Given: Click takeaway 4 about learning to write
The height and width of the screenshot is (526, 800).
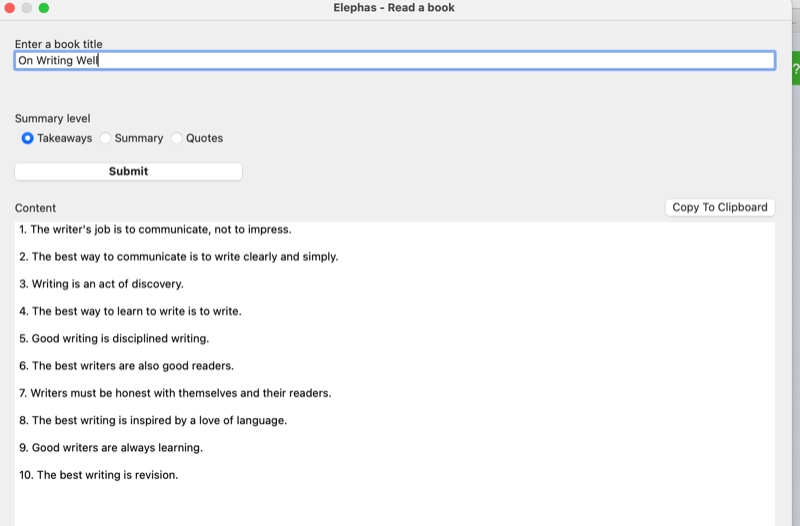Looking at the screenshot, I should pyautogui.click(x=130, y=311).
